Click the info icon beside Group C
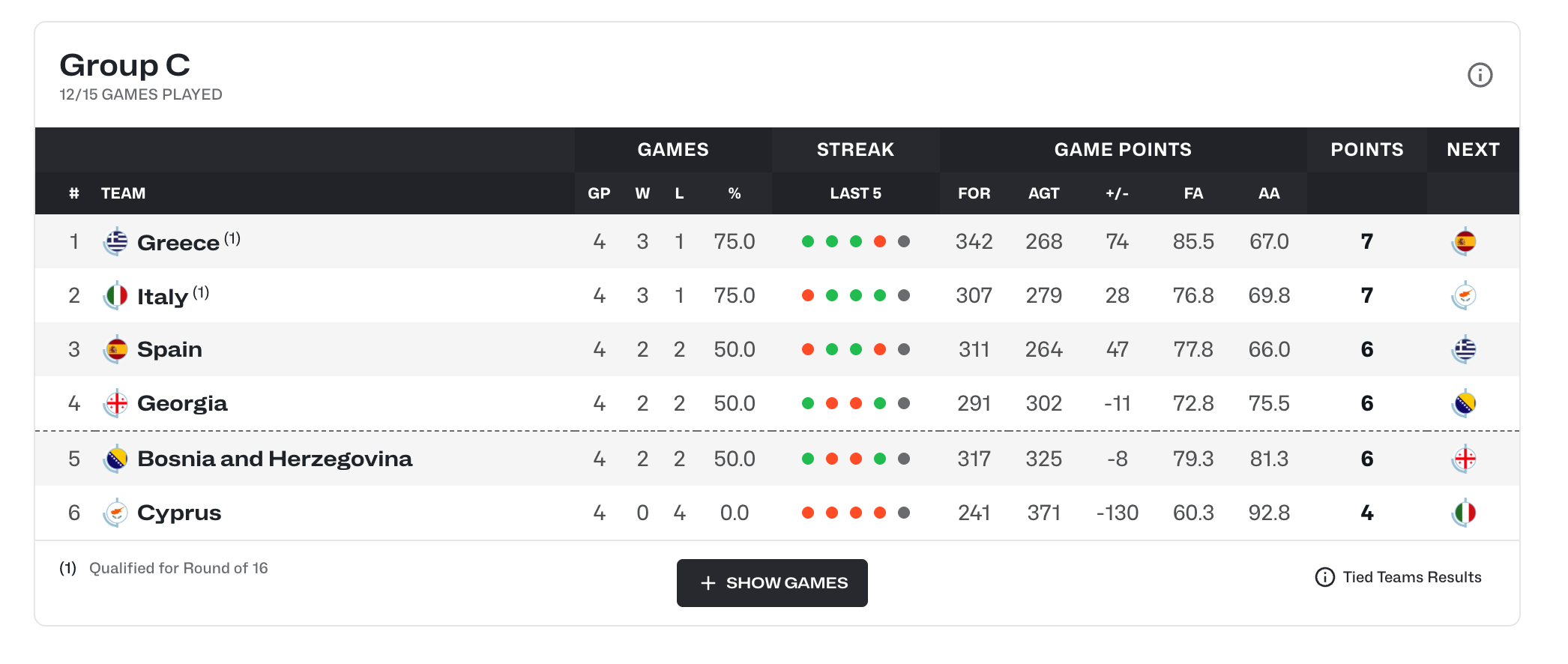The width and height of the screenshot is (1568, 664). (x=1480, y=75)
